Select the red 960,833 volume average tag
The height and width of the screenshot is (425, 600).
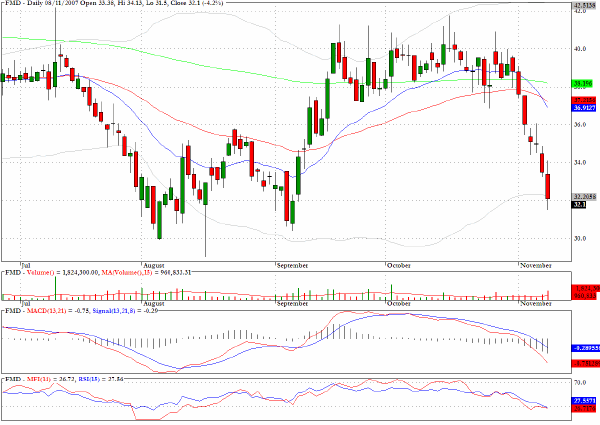point(584,296)
